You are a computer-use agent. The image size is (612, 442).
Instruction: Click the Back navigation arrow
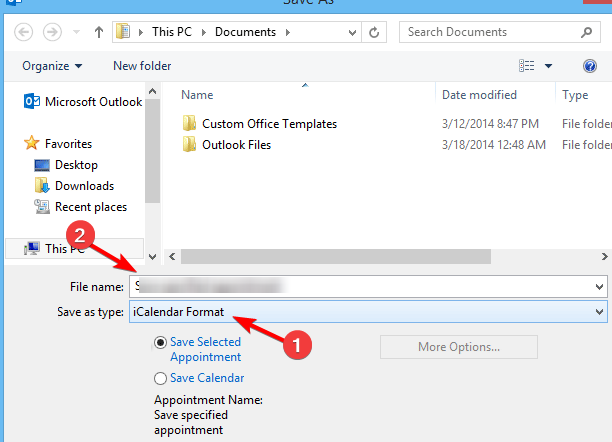click(23, 32)
